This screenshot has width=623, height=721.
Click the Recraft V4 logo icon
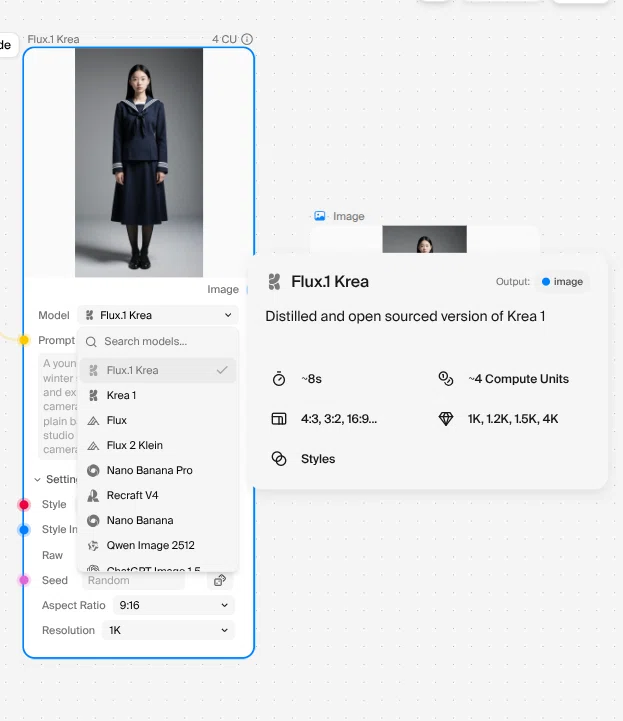pyautogui.click(x=93, y=495)
